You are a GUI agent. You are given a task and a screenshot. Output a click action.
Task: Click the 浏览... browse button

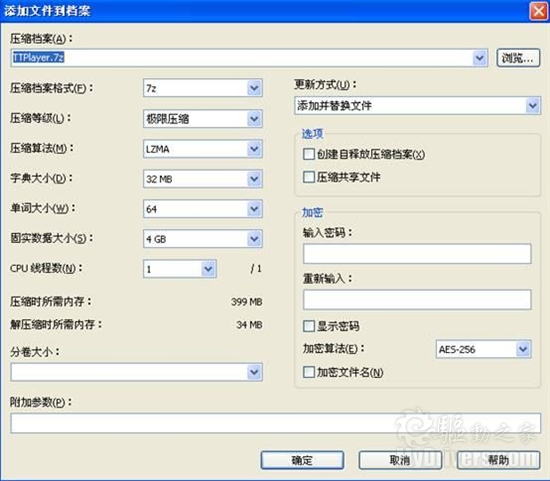pos(518,58)
